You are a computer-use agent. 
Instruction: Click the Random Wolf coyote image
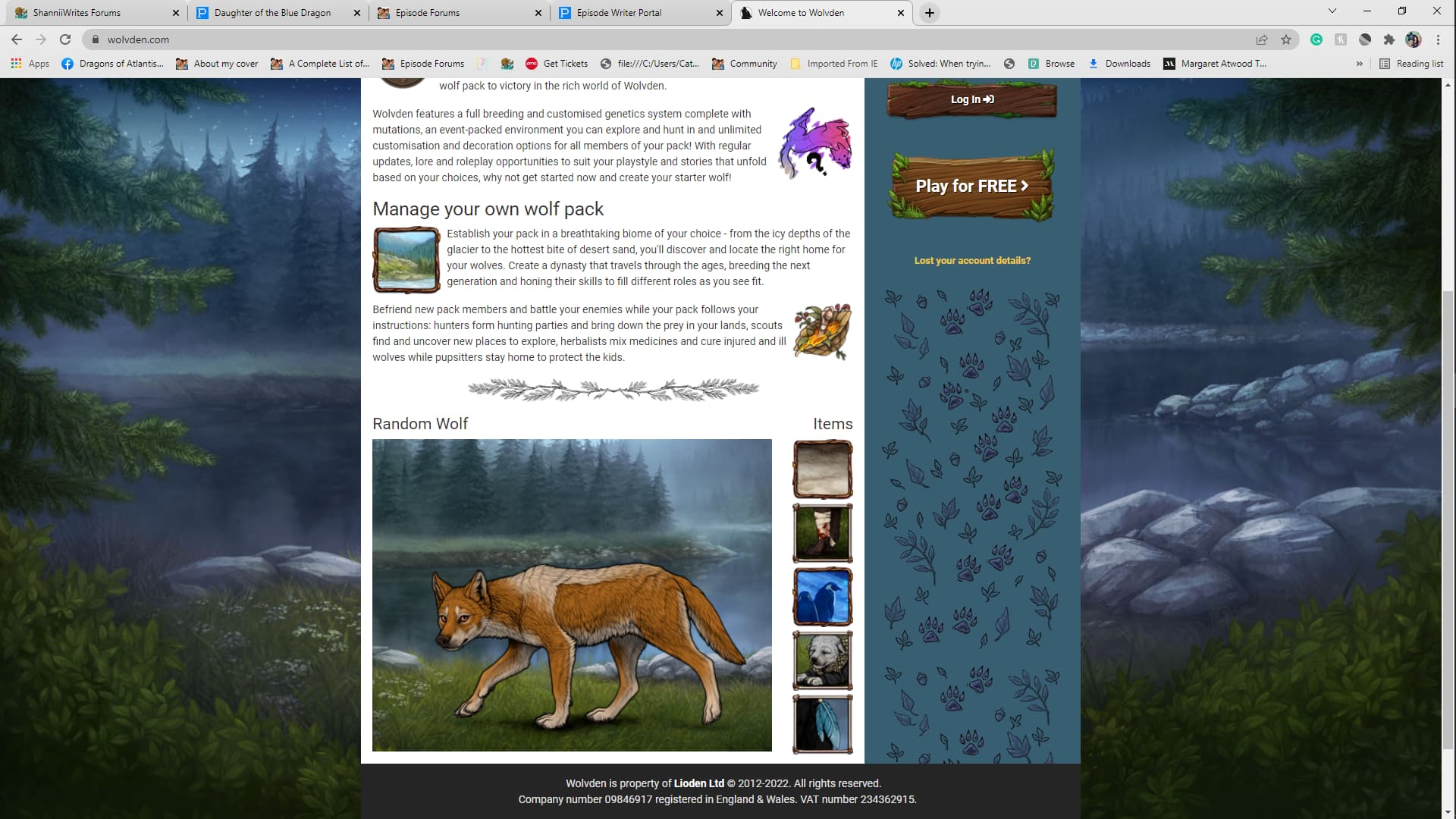[x=572, y=595]
